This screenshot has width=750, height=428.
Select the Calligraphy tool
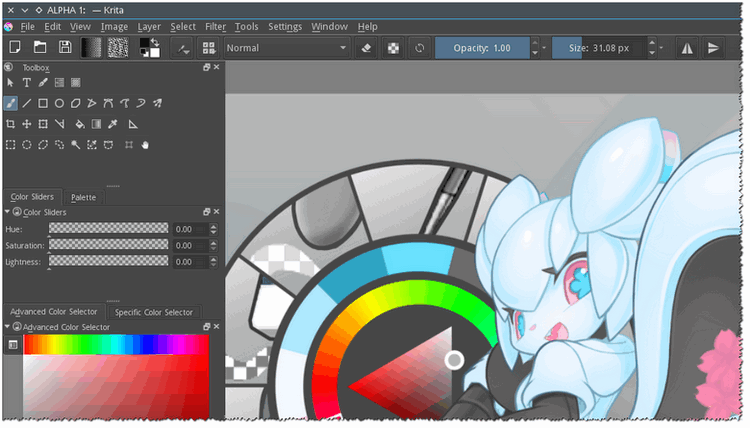43,83
